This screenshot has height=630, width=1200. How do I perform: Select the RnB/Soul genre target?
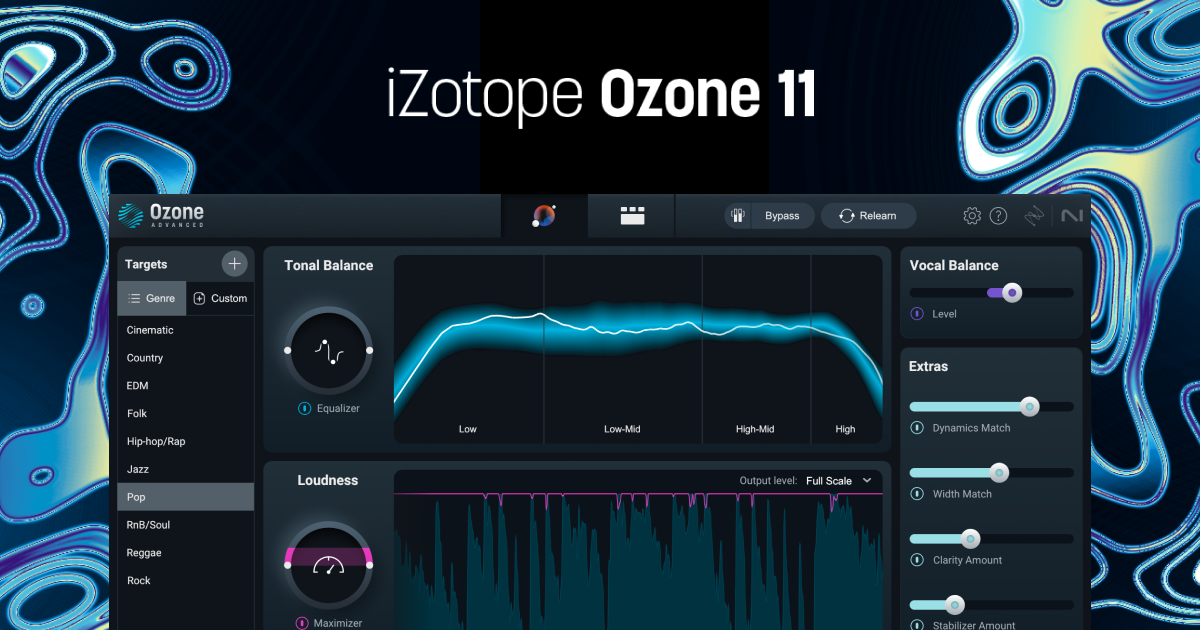pyautogui.click(x=186, y=525)
